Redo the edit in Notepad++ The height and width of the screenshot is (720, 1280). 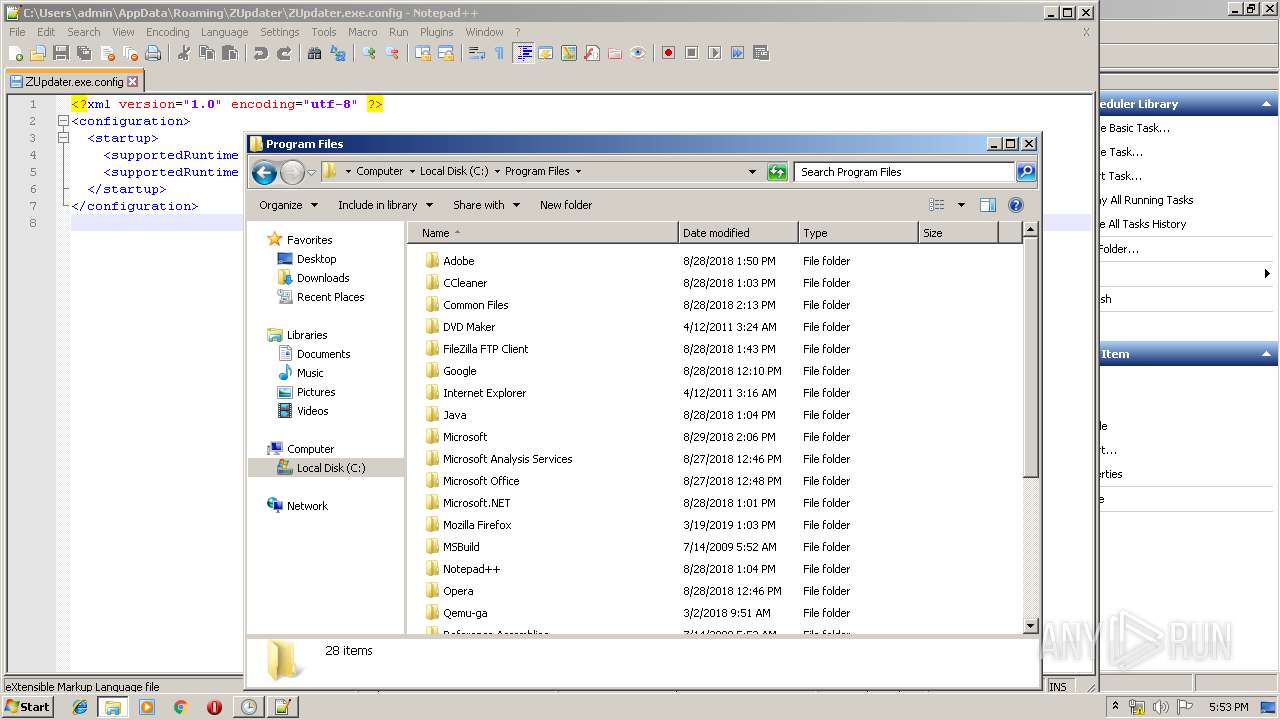tap(284, 53)
